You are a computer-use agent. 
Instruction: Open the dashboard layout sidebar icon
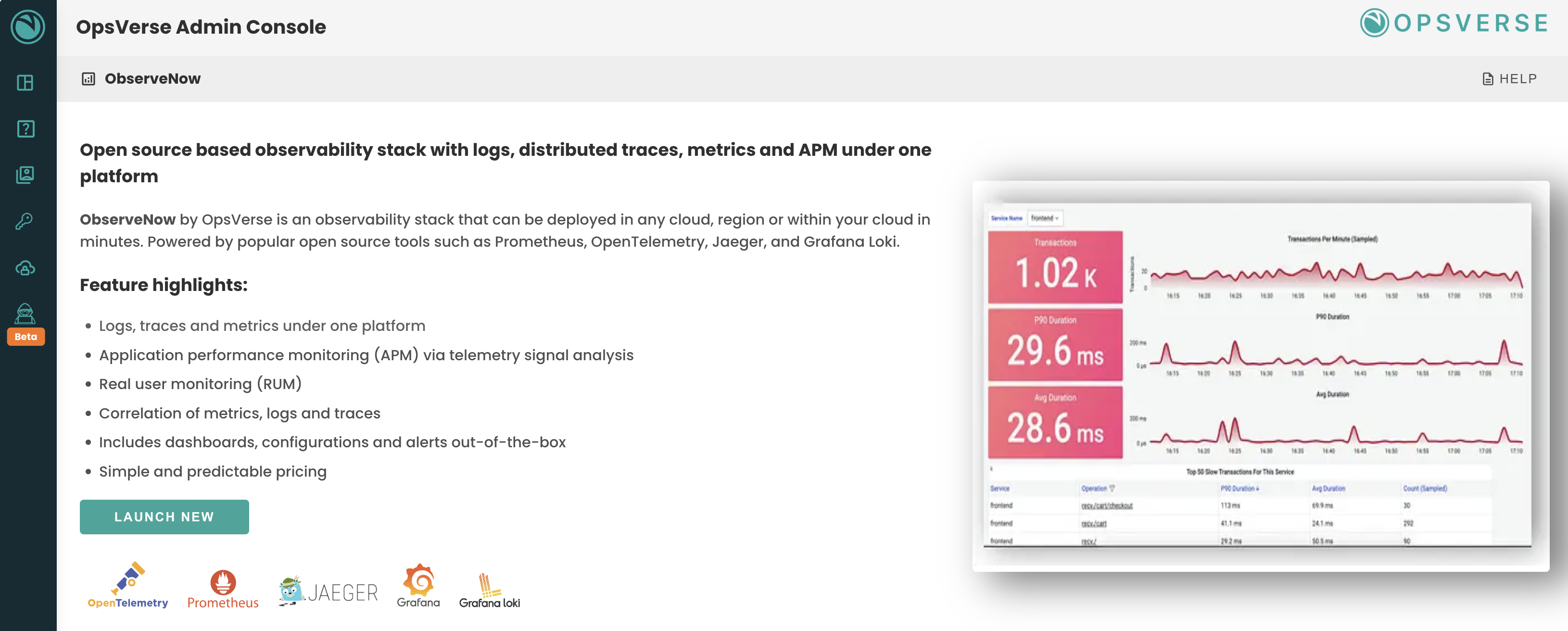click(25, 83)
